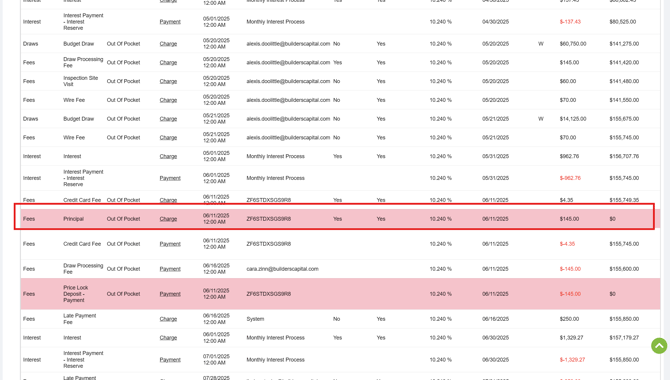
Task: Open Payment link for $-4.35 Credit Card Fee
Action: tap(170, 244)
